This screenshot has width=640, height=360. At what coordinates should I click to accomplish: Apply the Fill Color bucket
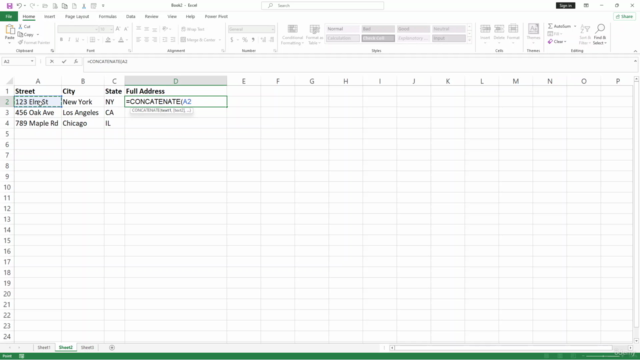[108, 40]
